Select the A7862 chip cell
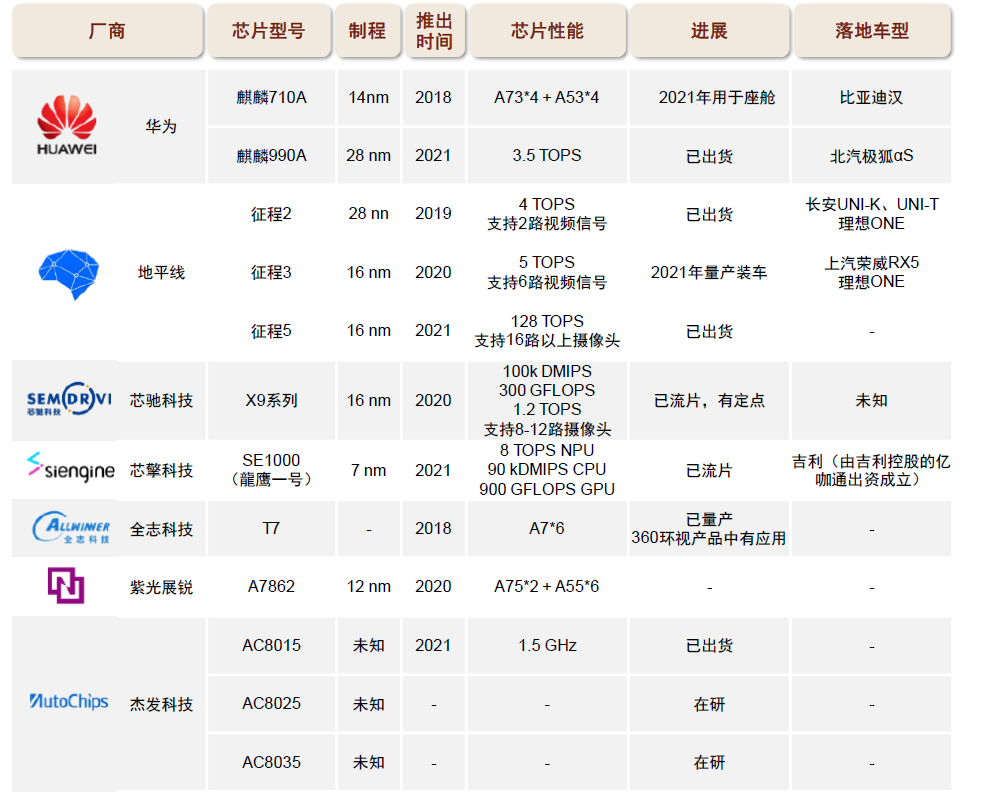This screenshot has width=996, height=794. 271,586
